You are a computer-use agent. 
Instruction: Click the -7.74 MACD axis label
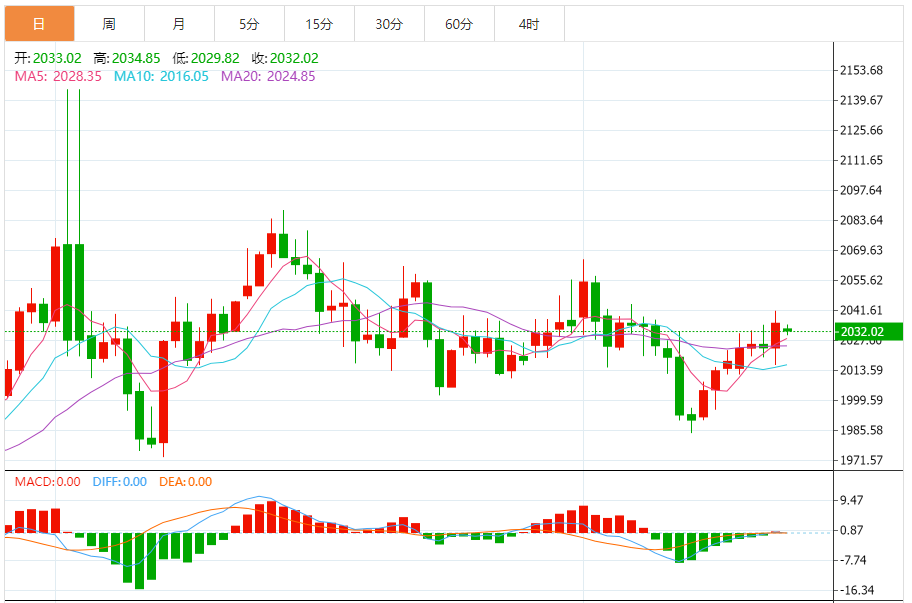coord(853,560)
